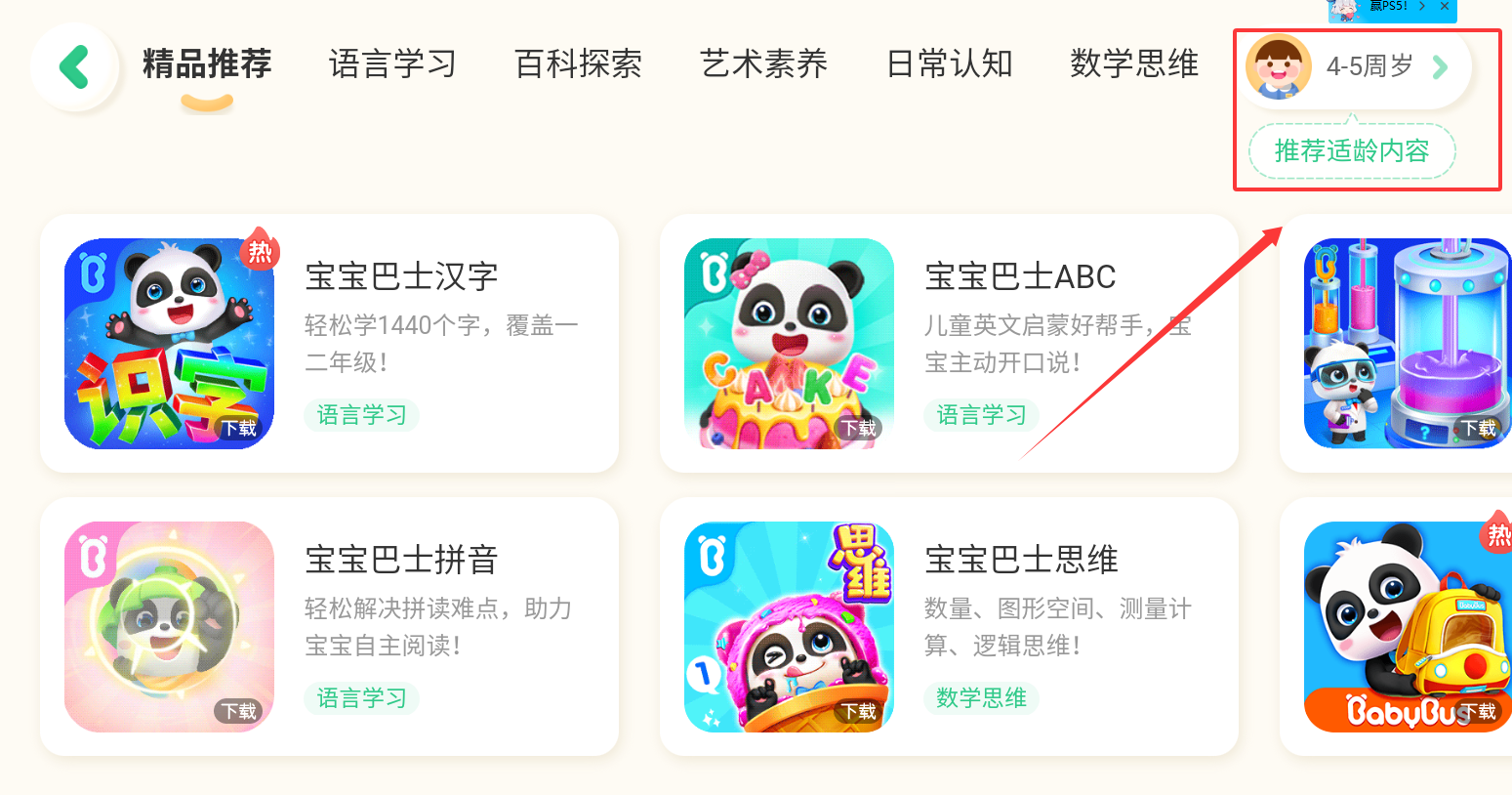Expand the 4-5周岁 age selector chevron
The width and height of the screenshot is (1512, 795).
pyautogui.click(x=1440, y=67)
